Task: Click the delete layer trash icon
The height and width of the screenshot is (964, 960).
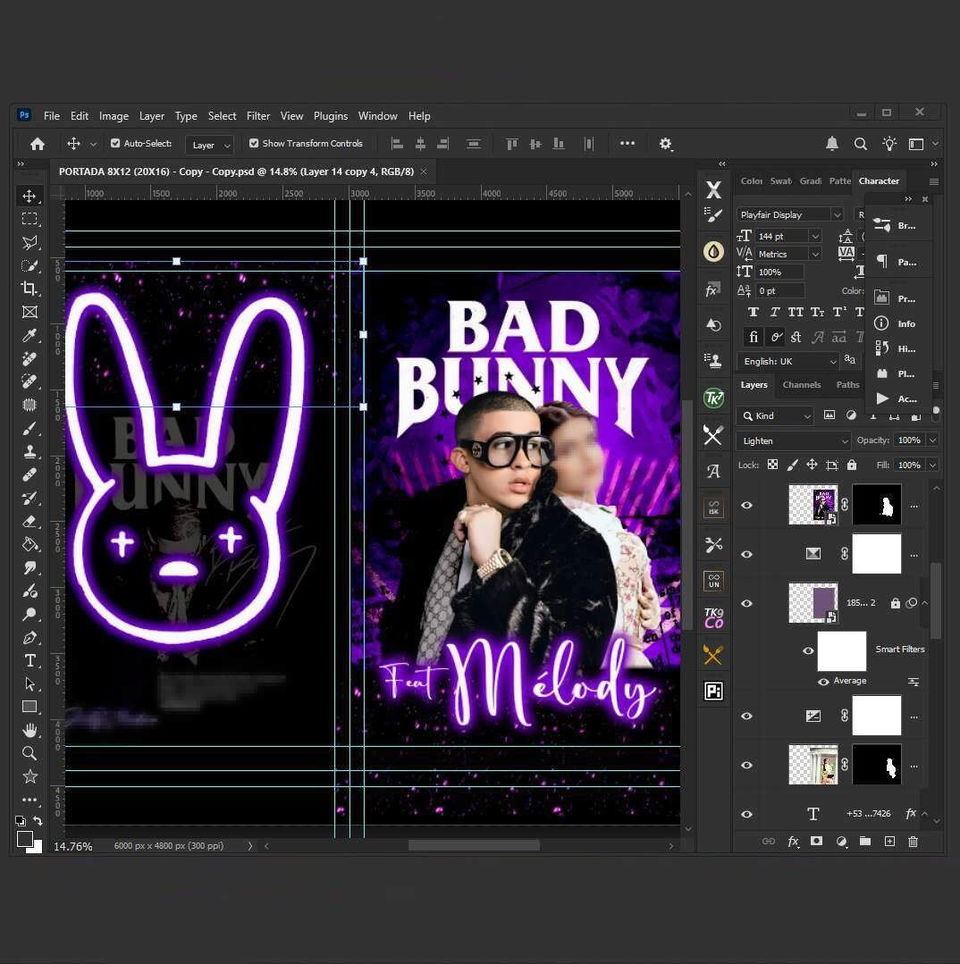Action: click(x=913, y=842)
